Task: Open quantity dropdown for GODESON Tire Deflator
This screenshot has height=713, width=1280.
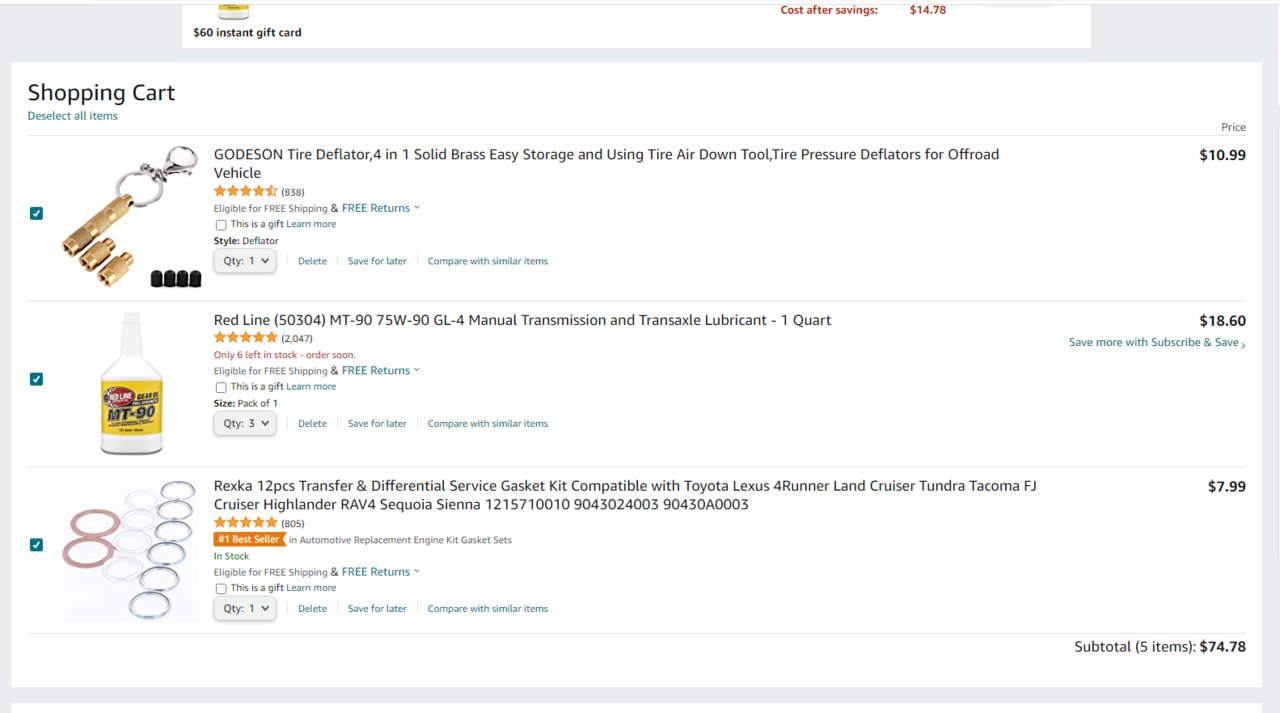Action: point(245,261)
